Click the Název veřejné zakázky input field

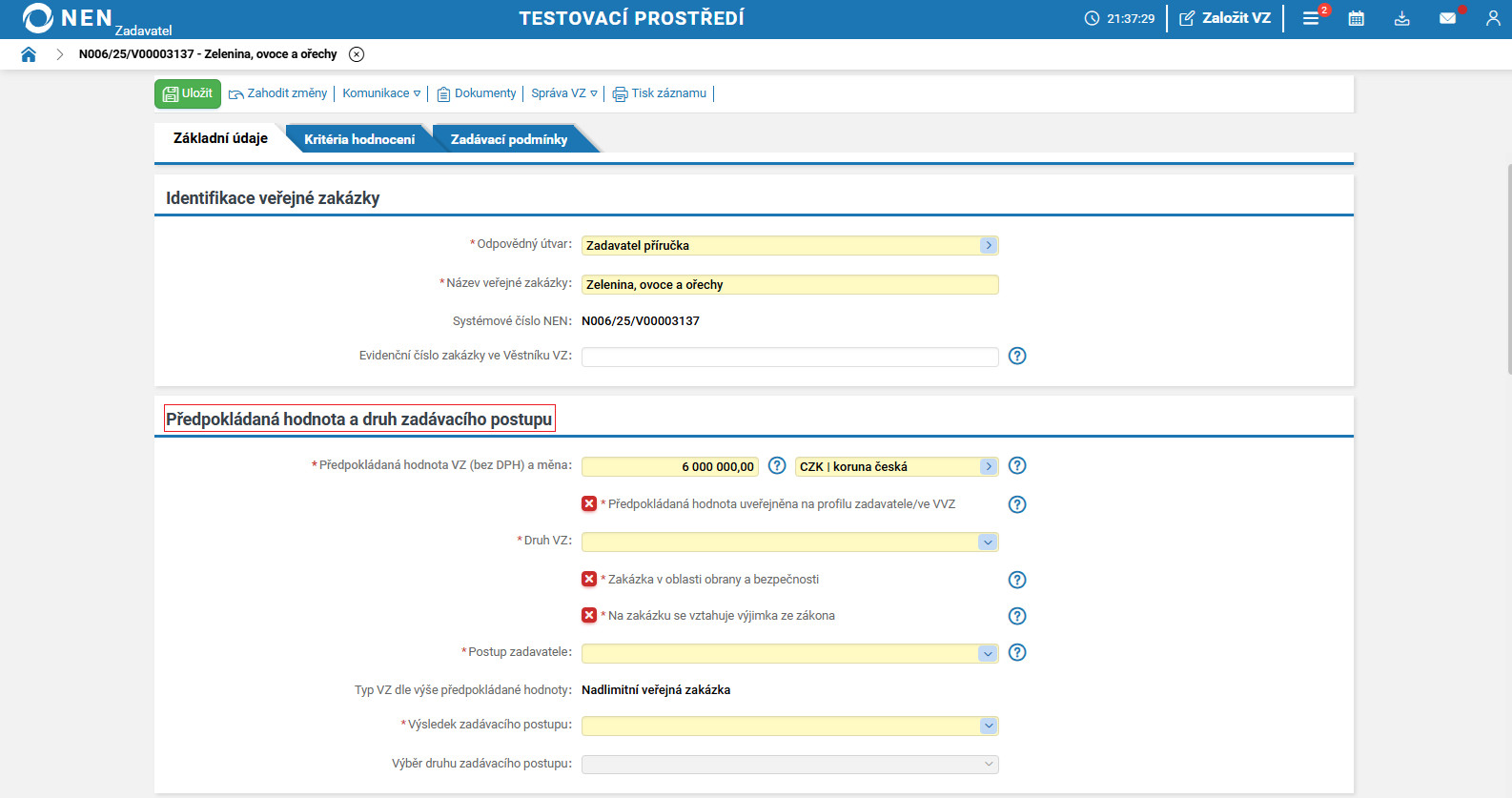789,284
